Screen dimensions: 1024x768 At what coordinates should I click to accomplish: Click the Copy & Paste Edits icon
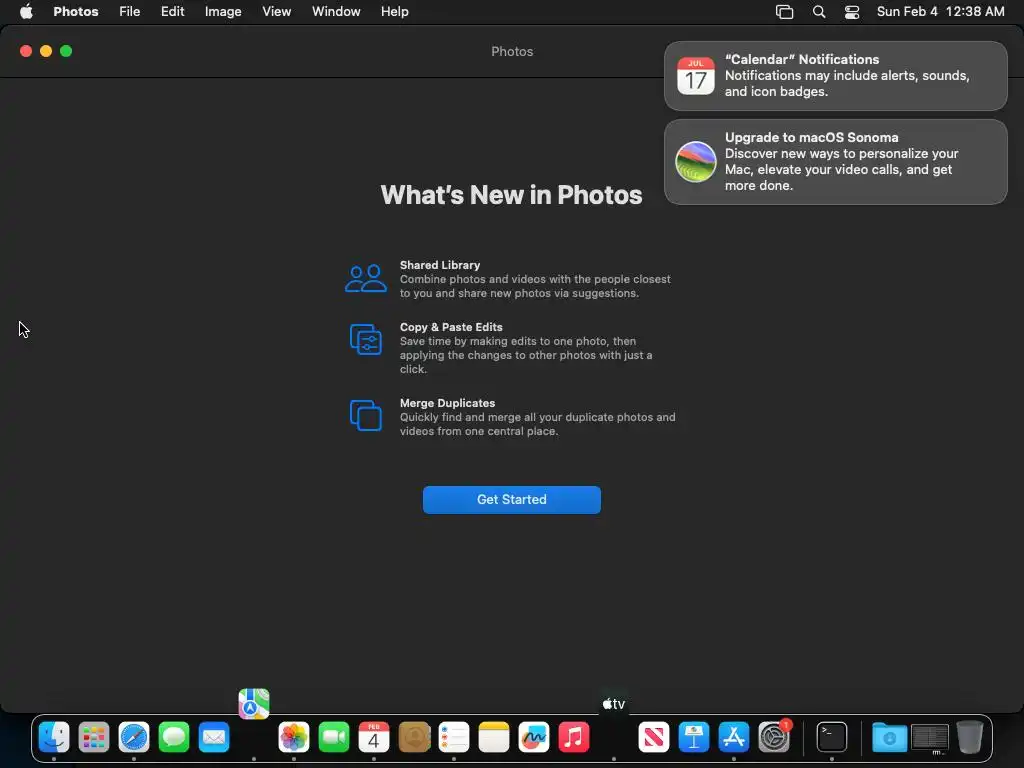pos(366,340)
